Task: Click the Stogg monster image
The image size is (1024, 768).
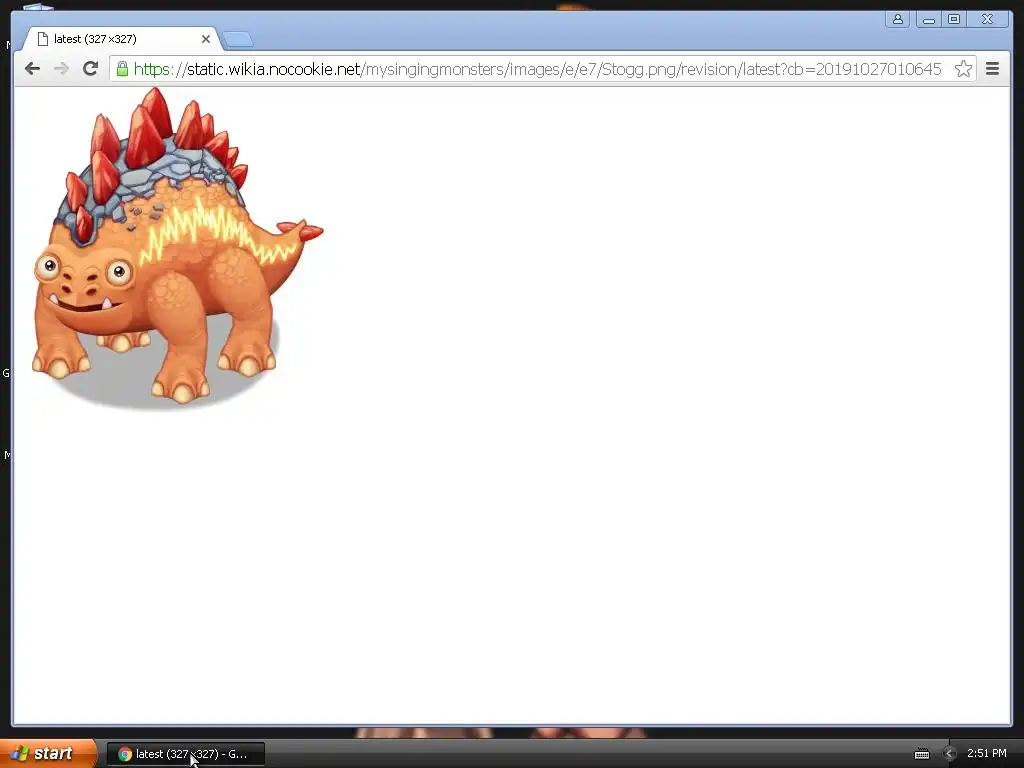Action: [x=176, y=249]
